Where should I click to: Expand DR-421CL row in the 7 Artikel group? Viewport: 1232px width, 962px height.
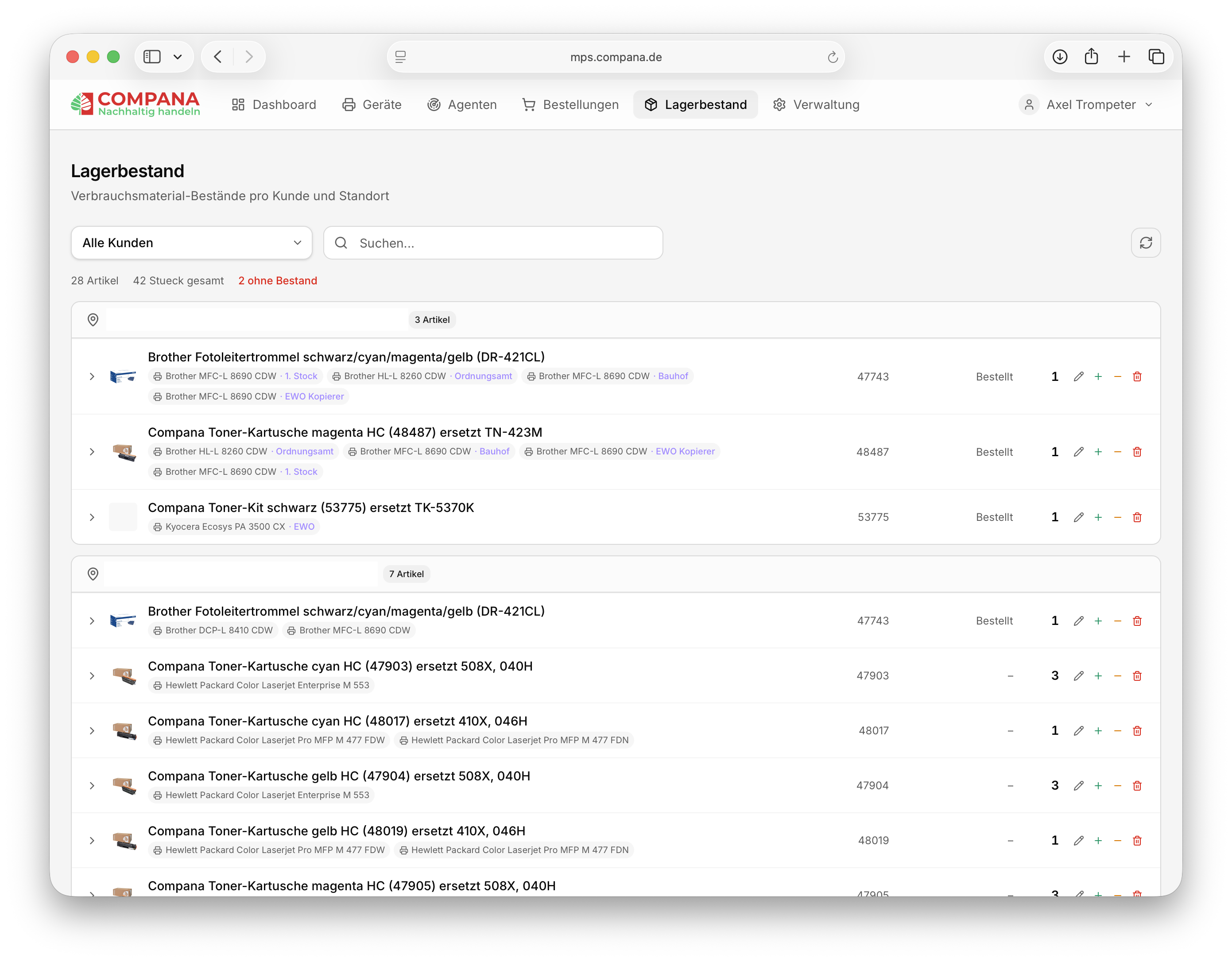pos(92,621)
